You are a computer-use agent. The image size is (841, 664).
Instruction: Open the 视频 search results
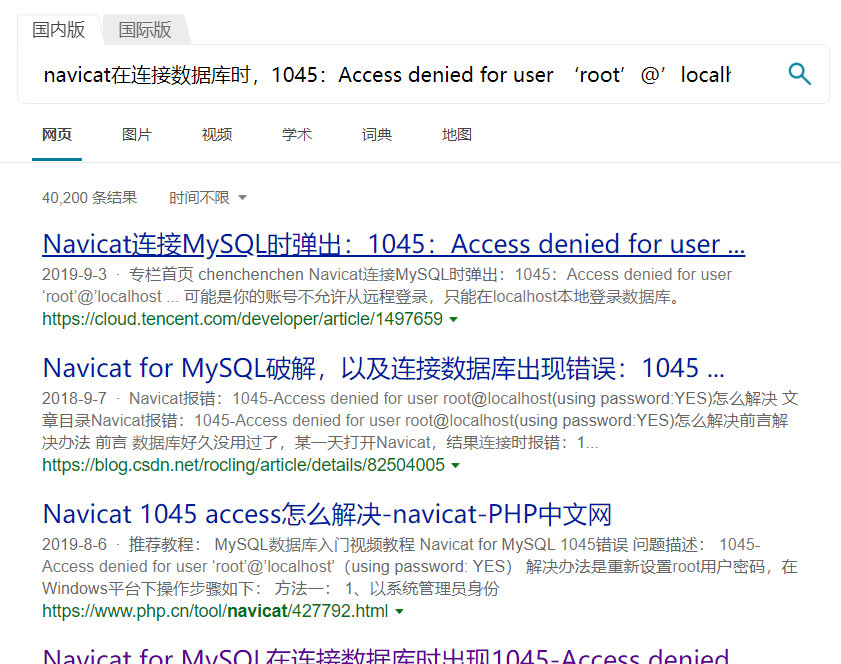pos(217,133)
